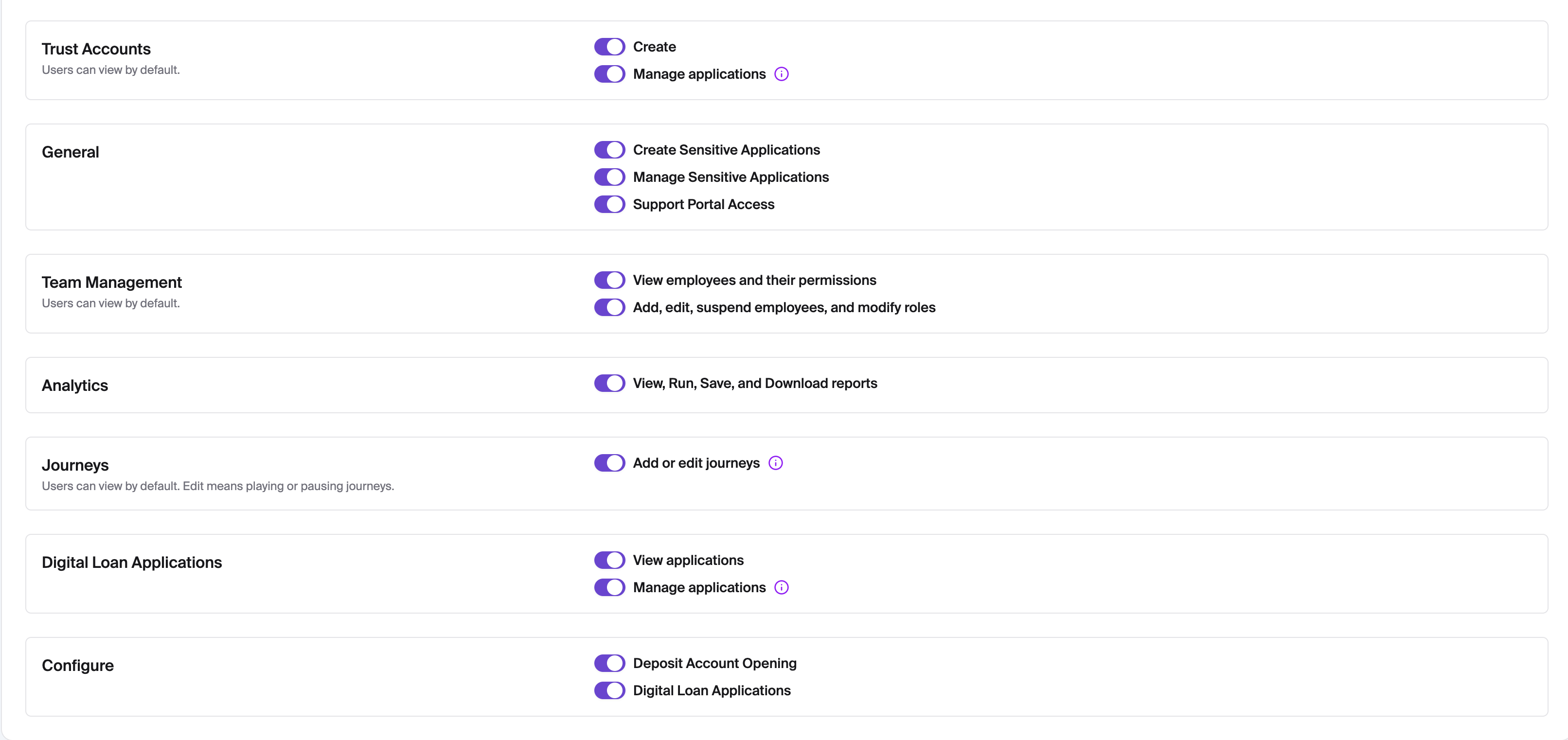Disable View employees and their permissions

pos(609,280)
